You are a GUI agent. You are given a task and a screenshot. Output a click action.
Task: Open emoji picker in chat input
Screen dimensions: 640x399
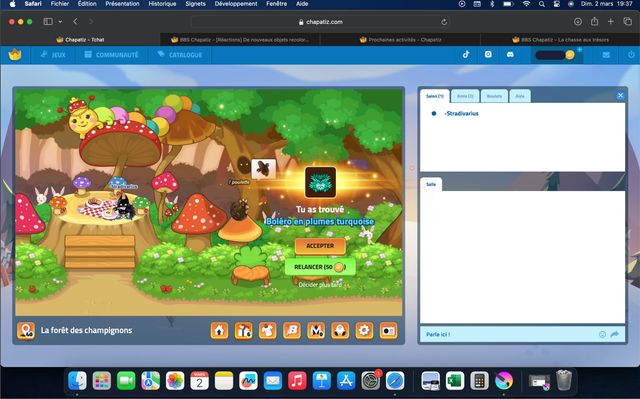point(602,335)
